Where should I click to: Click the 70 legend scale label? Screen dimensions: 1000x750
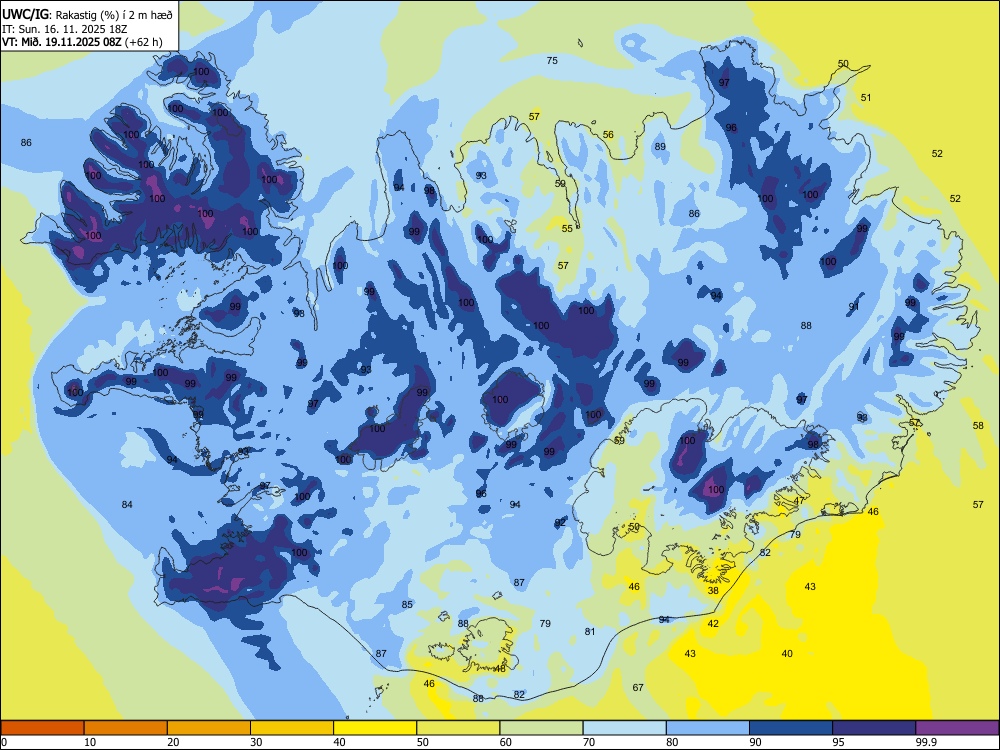[589, 742]
